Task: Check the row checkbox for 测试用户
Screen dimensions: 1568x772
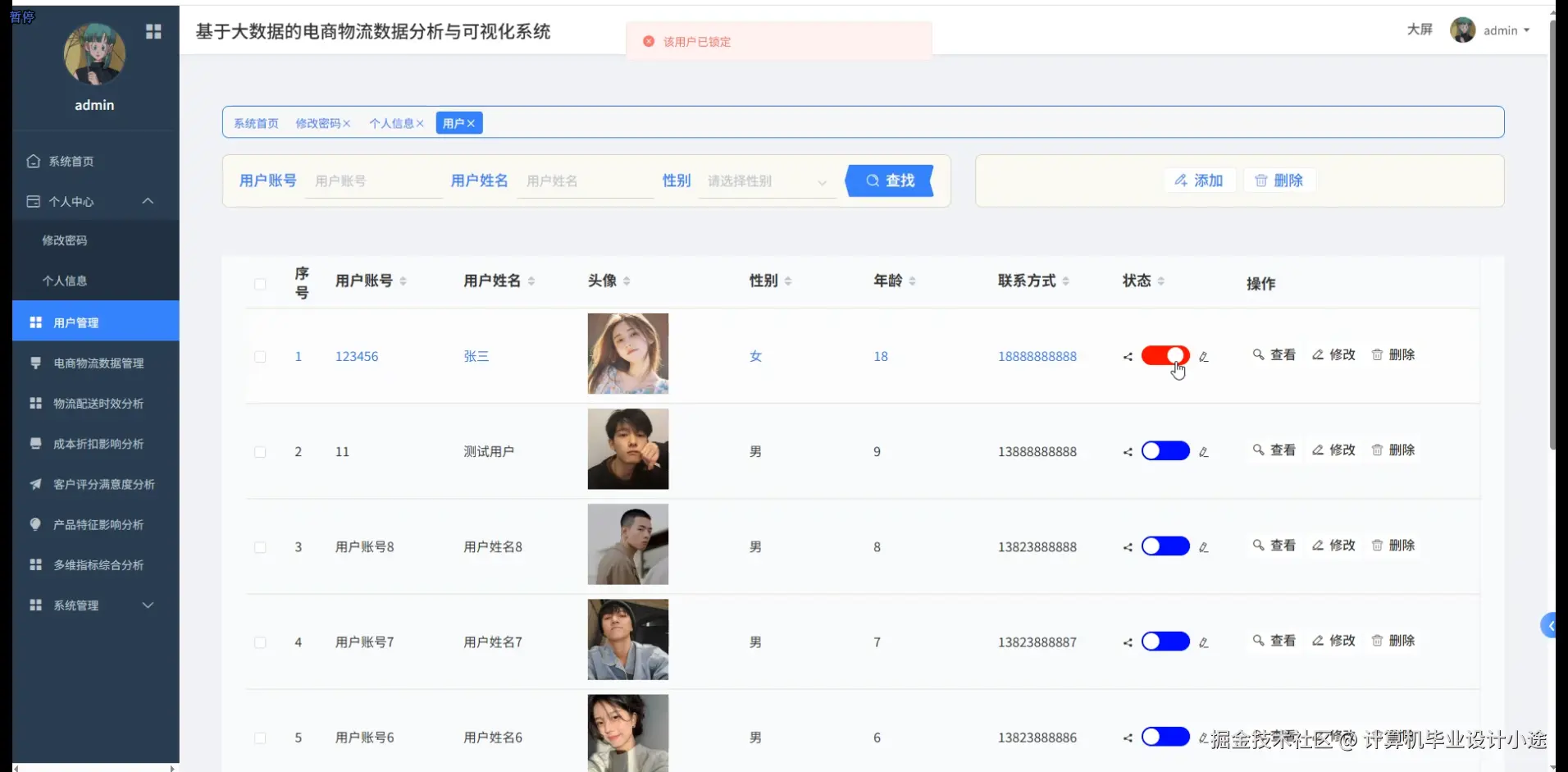Action: pos(260,451)
